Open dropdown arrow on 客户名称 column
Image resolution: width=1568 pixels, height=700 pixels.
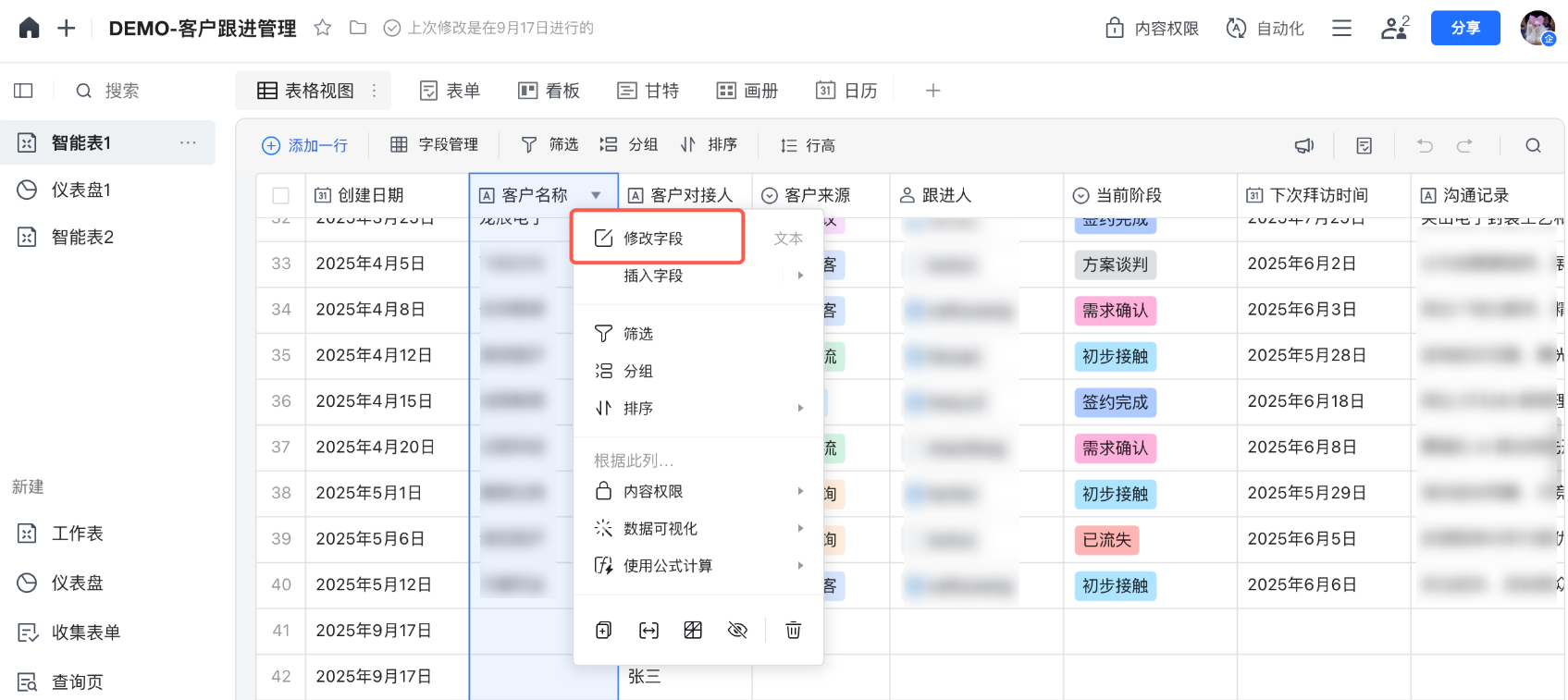click(x=596, y=195)
